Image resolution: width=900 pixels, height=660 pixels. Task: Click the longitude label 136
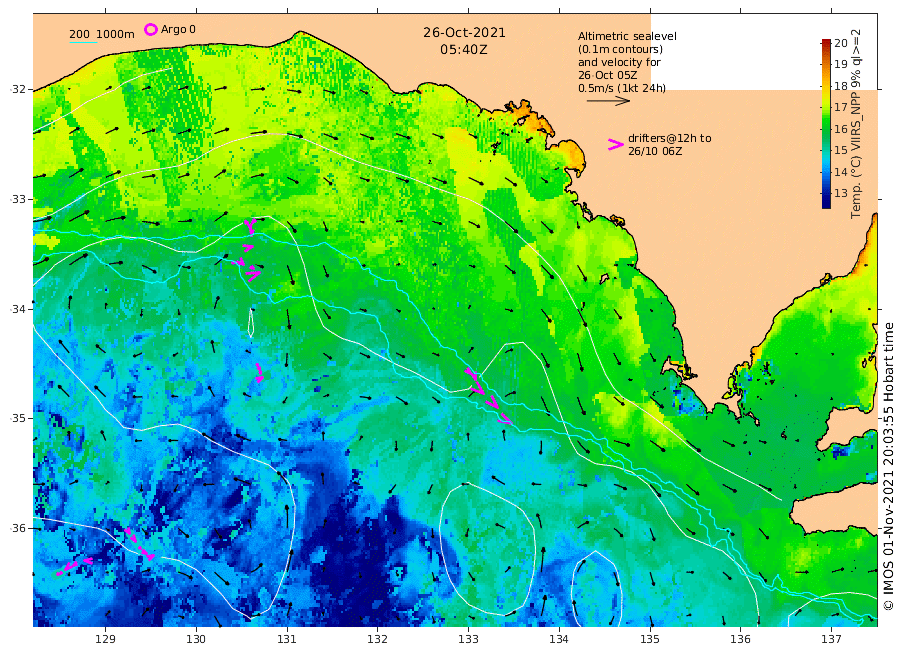pyautogui.click(x=740, y=639)
